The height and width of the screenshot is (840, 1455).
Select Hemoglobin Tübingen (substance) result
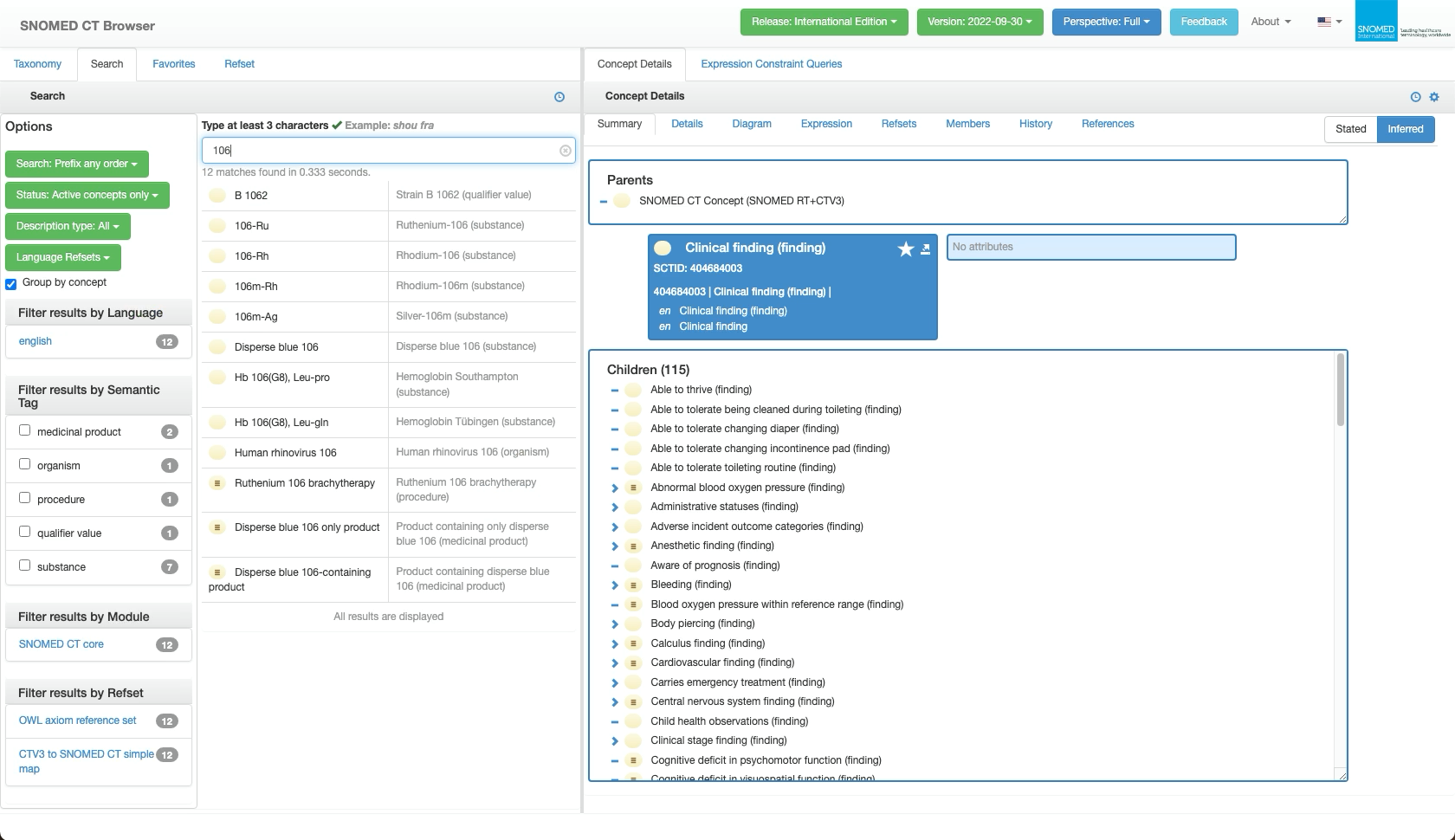[x=475, y=422]
